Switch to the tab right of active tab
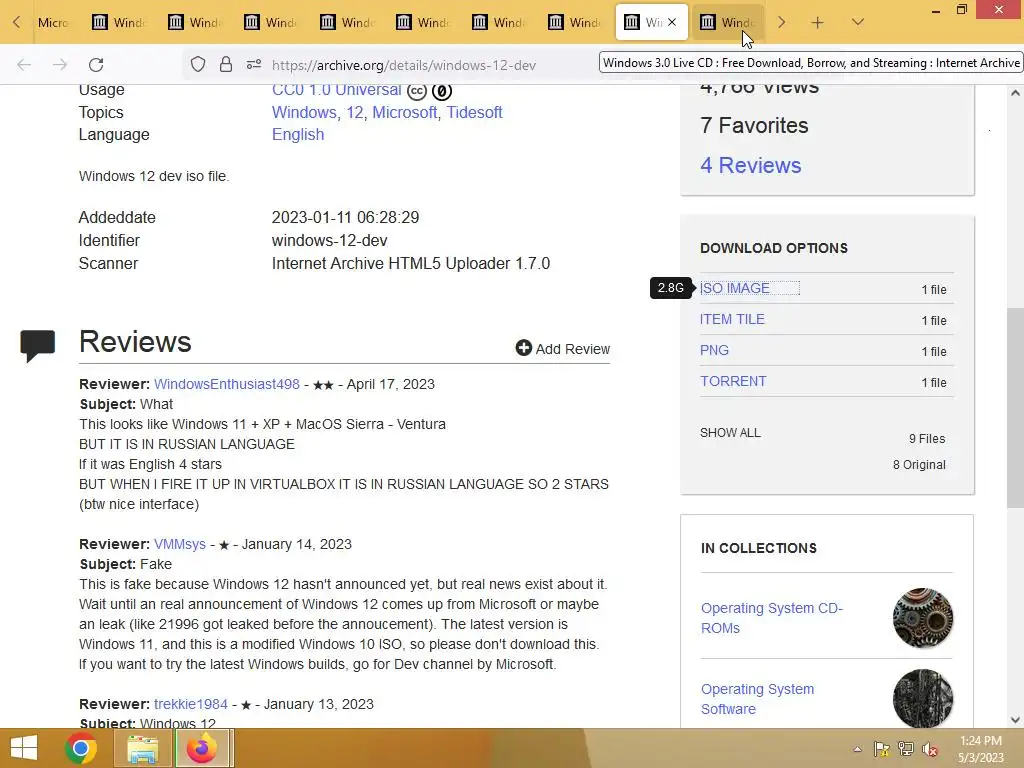This screenshot has height=768, width=1024. coord(728,23)
